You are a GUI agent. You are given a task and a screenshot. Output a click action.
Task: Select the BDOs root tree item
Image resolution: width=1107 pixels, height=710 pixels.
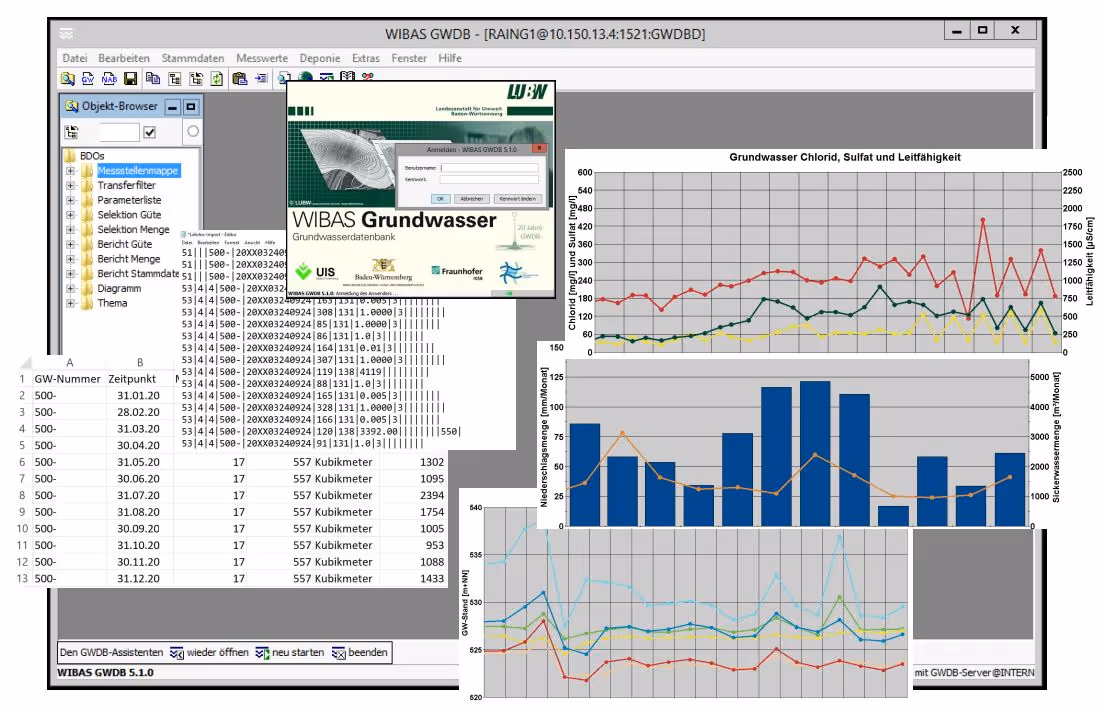pyautogui.click(x=92, y=156)
